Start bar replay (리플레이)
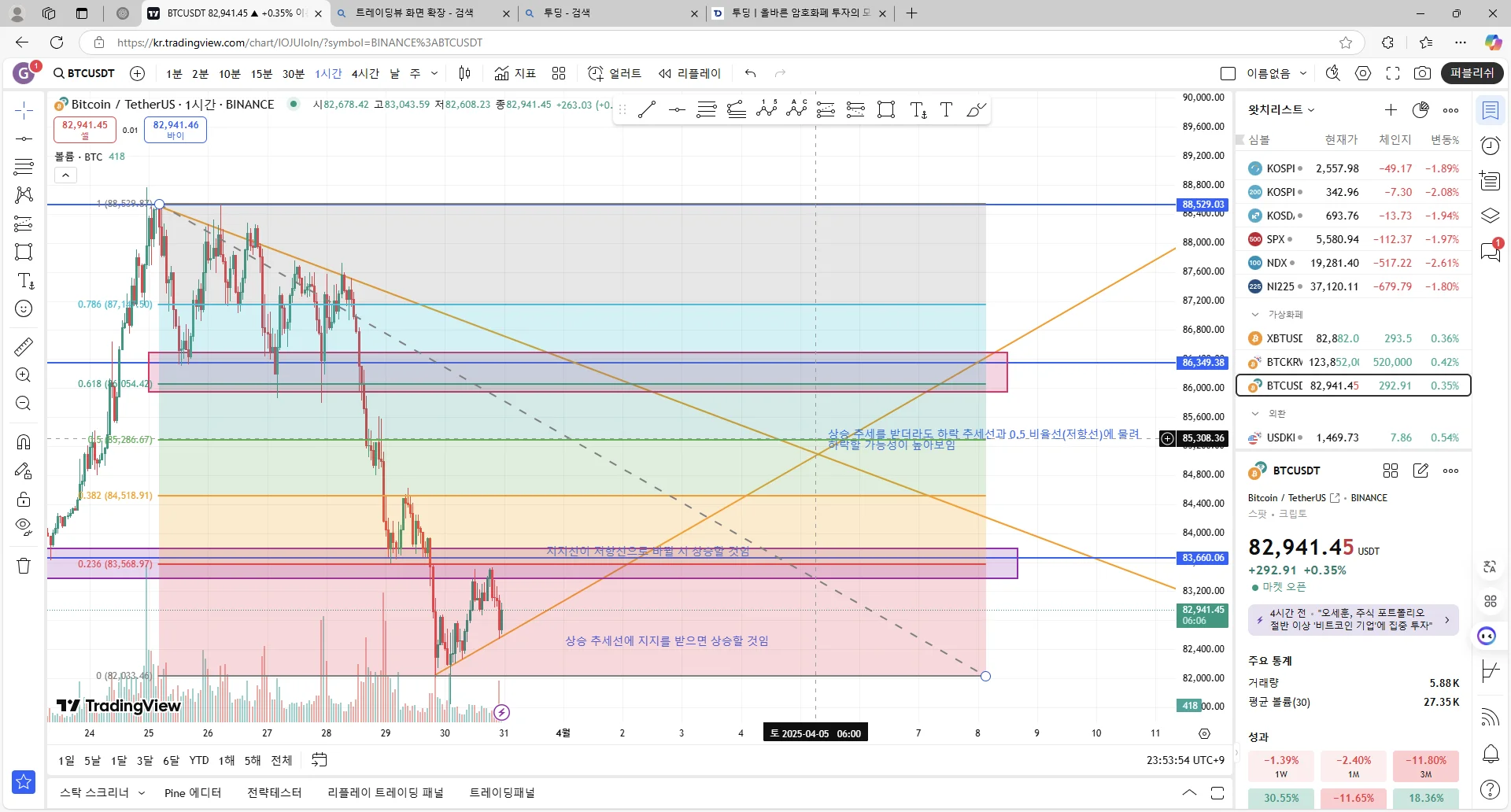Viewport: 1511px width, 812px height. (x=689, y=73)
